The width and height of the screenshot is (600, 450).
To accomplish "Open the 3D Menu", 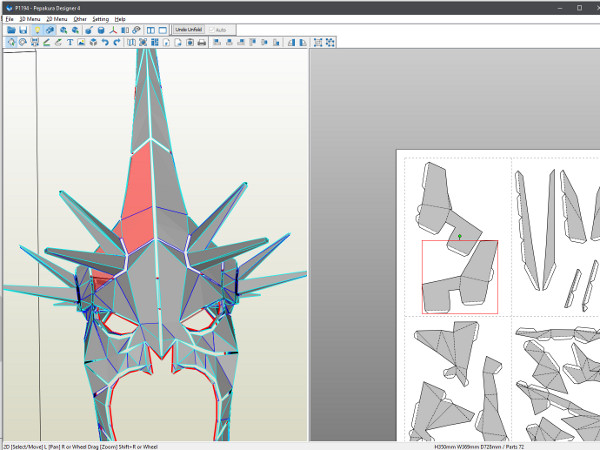I will tap(30, 19).
